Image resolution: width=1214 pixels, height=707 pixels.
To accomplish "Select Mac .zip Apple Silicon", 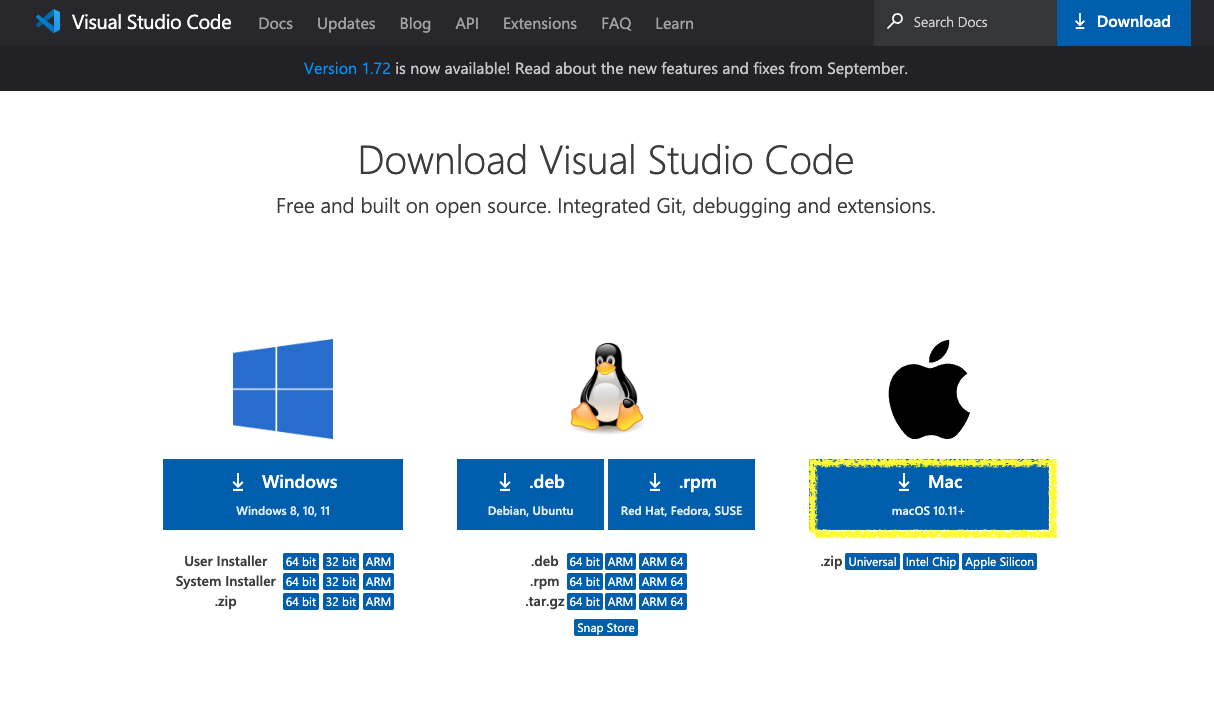I will click(x=1000, y=562).
